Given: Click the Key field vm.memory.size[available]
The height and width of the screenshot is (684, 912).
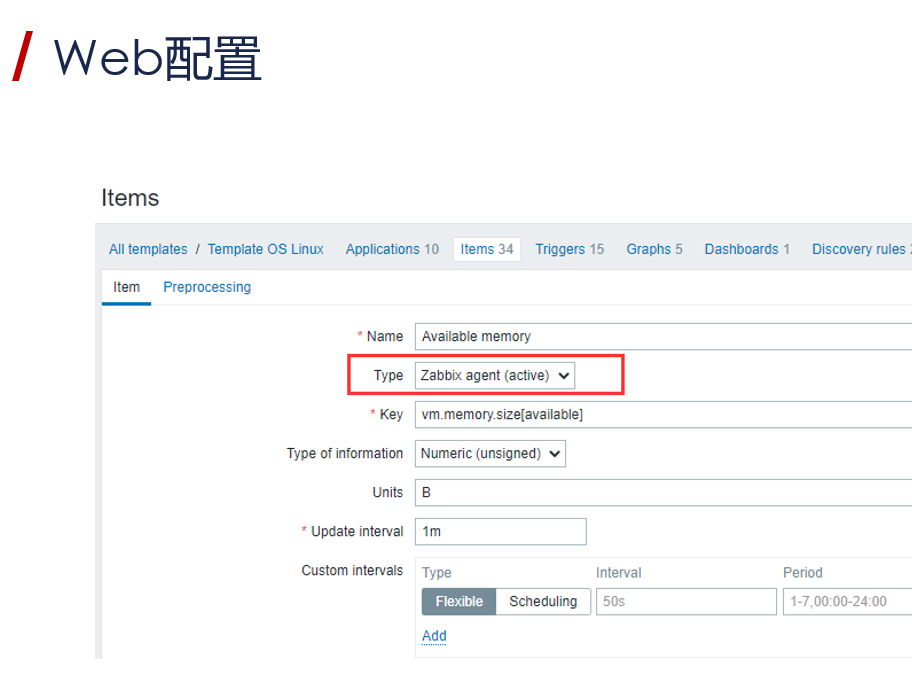Looking at the screenshot, I should coord(663,415).
